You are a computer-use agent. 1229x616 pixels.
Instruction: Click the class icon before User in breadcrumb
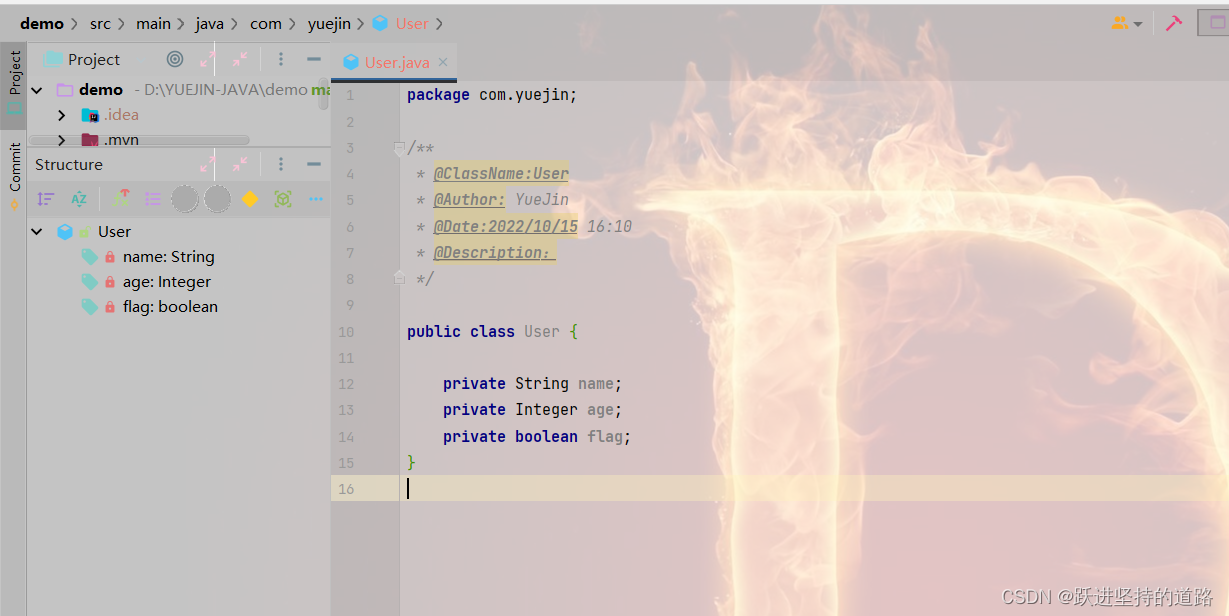[x=380, y=23]
